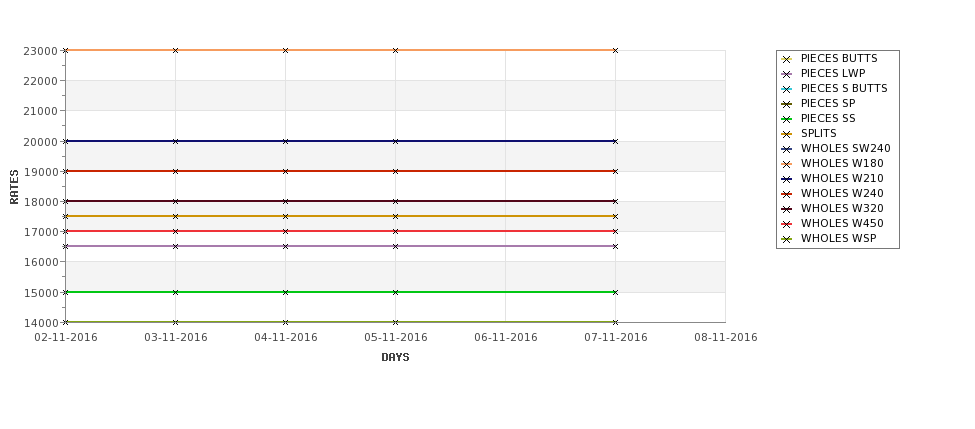
Task: Click the PIECES S BUTTS legend marker
Action: [x=787, y=89]
